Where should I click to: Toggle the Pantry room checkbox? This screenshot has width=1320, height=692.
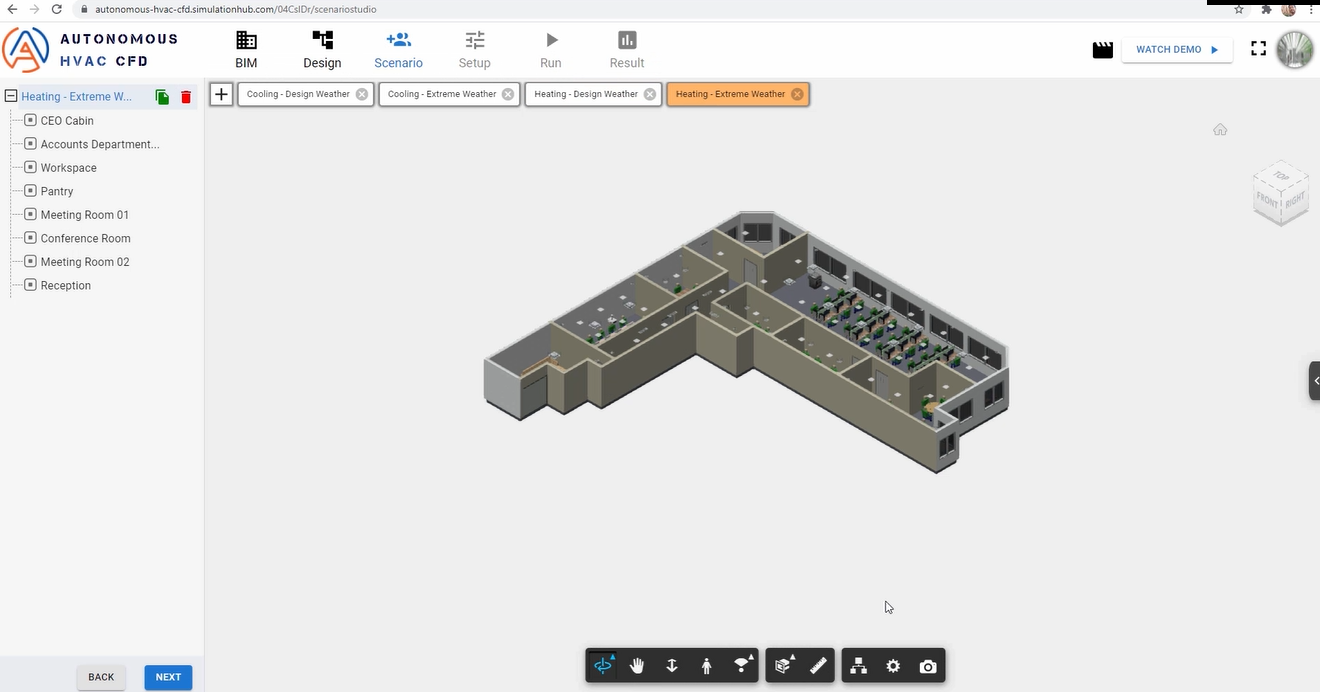[30, 191]
